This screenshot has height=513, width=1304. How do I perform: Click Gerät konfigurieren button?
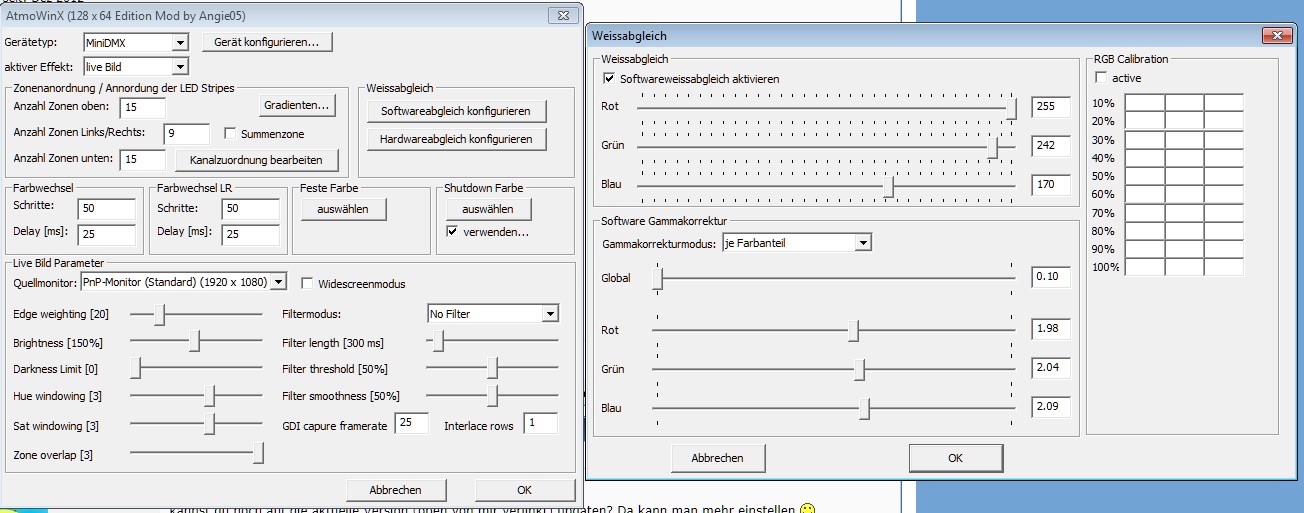267,42
